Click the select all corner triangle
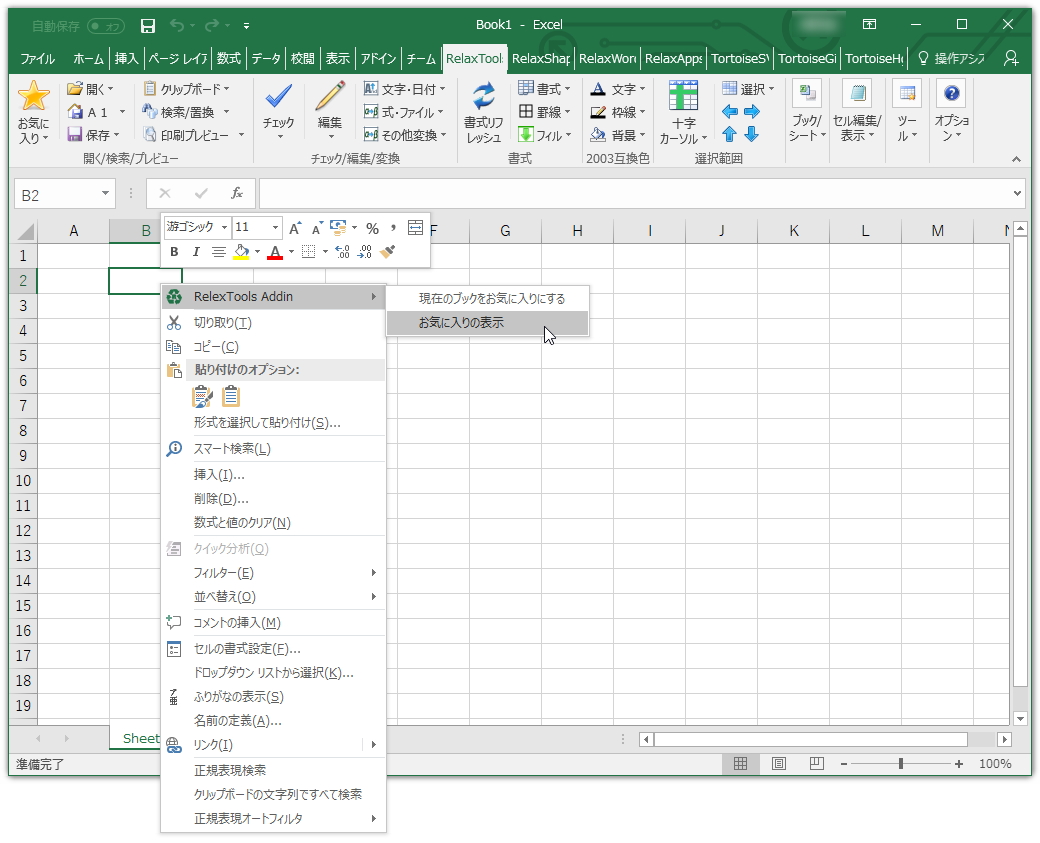 tap(25, 231)
